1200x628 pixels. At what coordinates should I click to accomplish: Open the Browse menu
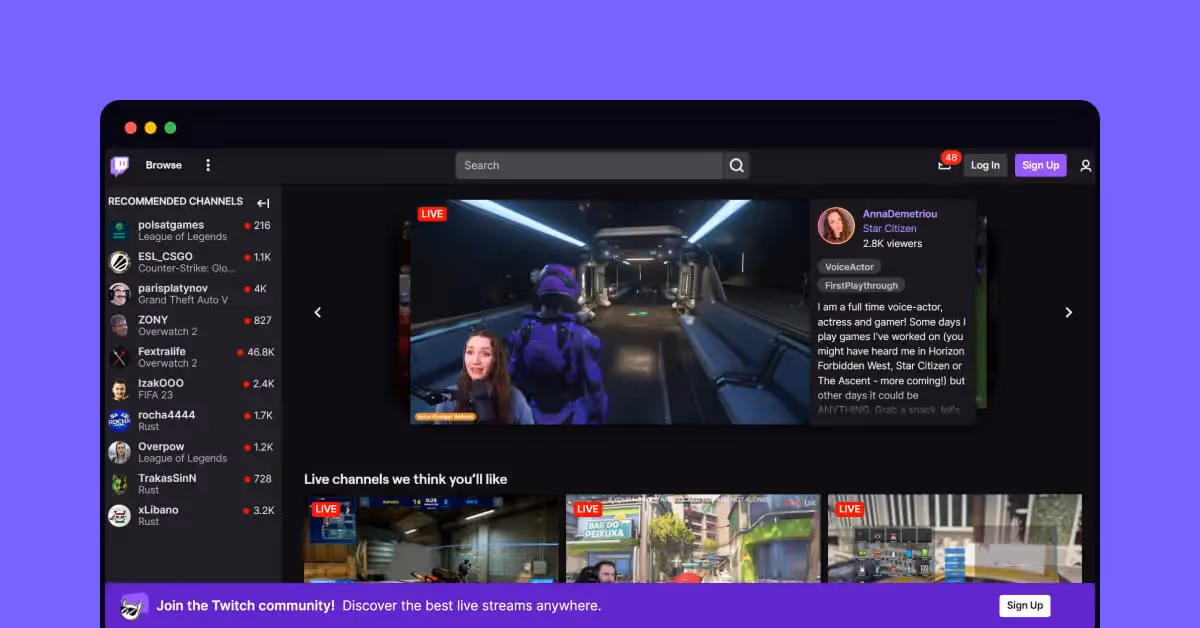(163, 165)
